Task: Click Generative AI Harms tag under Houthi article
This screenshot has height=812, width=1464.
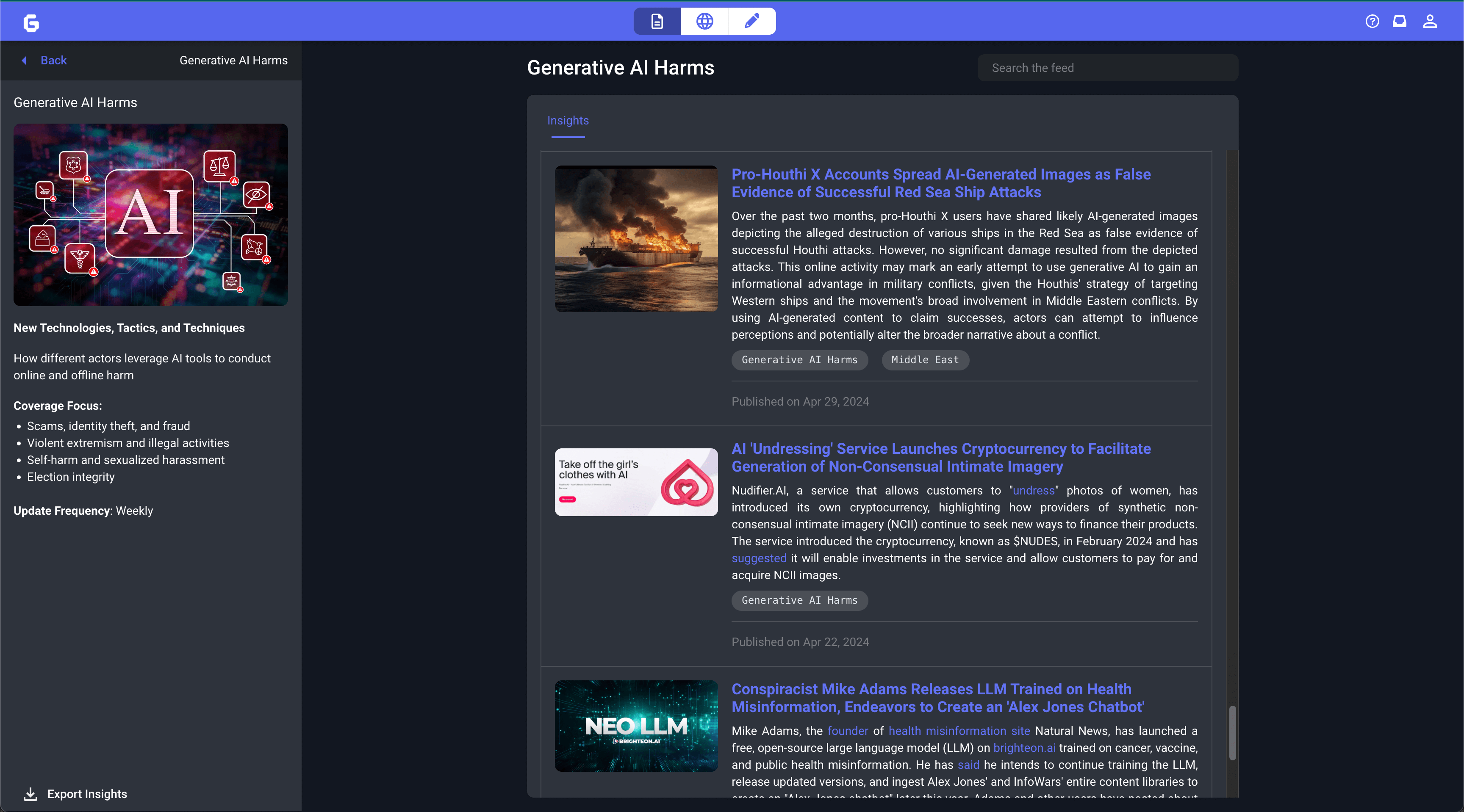Action: point(799,360)
